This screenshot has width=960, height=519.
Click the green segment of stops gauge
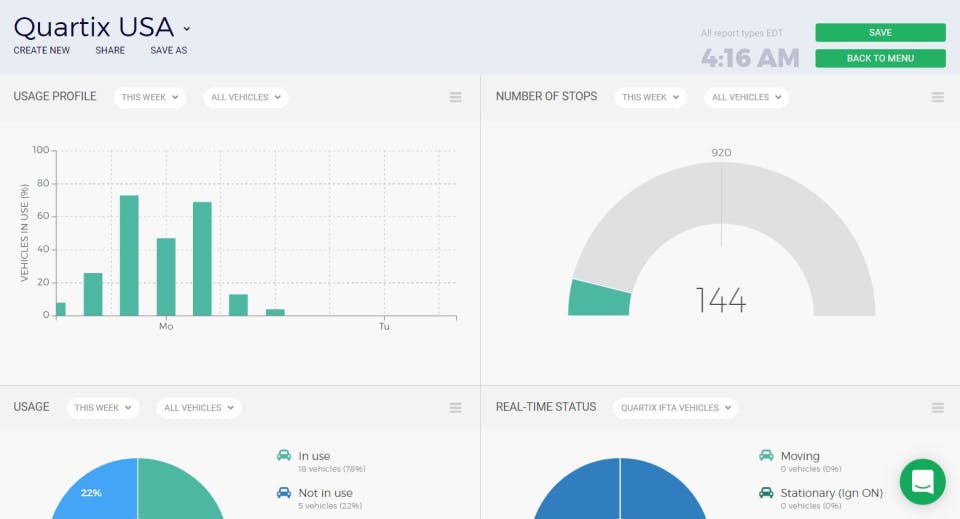point(598,299)
